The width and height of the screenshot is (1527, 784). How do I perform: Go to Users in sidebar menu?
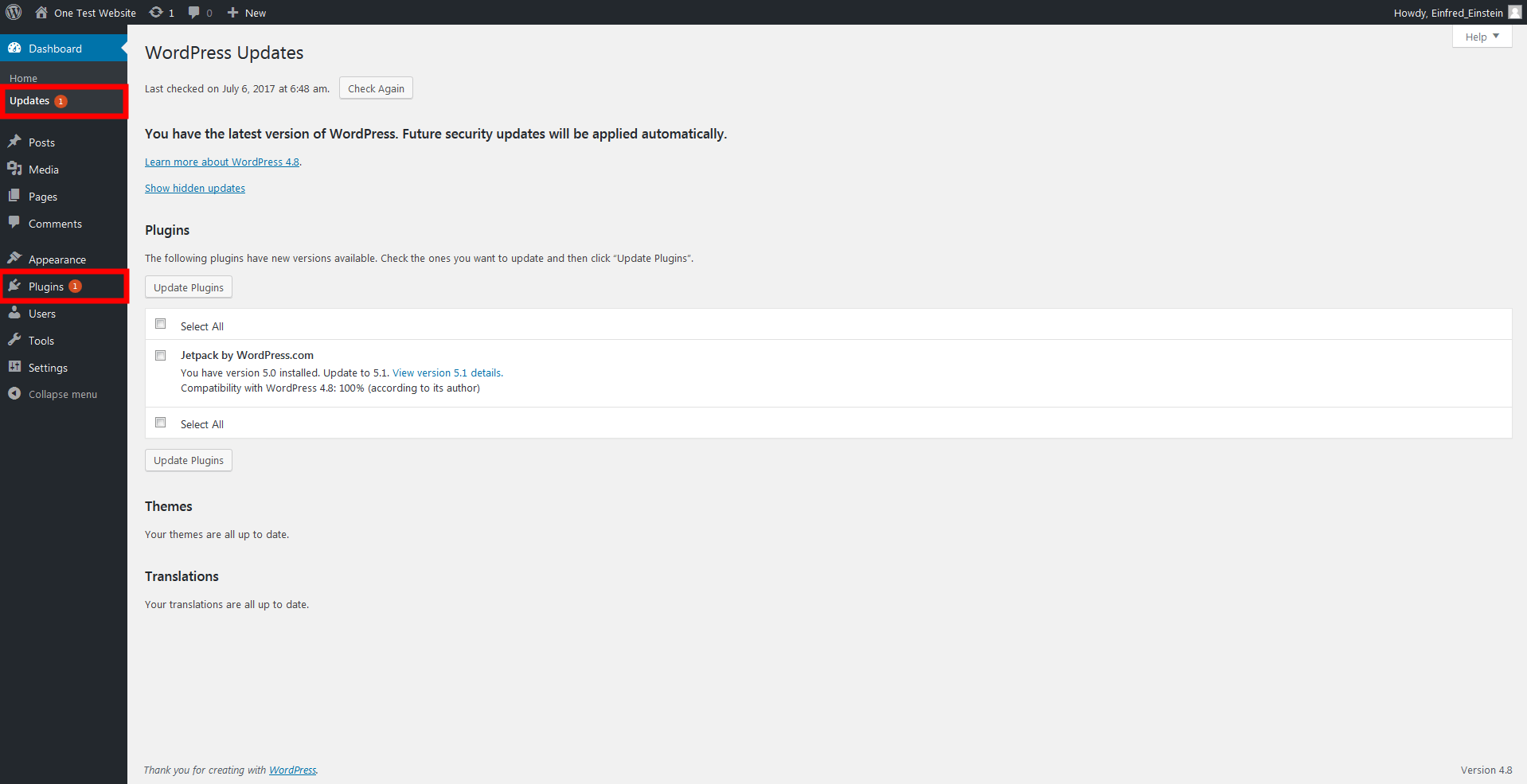coord(41,314)
